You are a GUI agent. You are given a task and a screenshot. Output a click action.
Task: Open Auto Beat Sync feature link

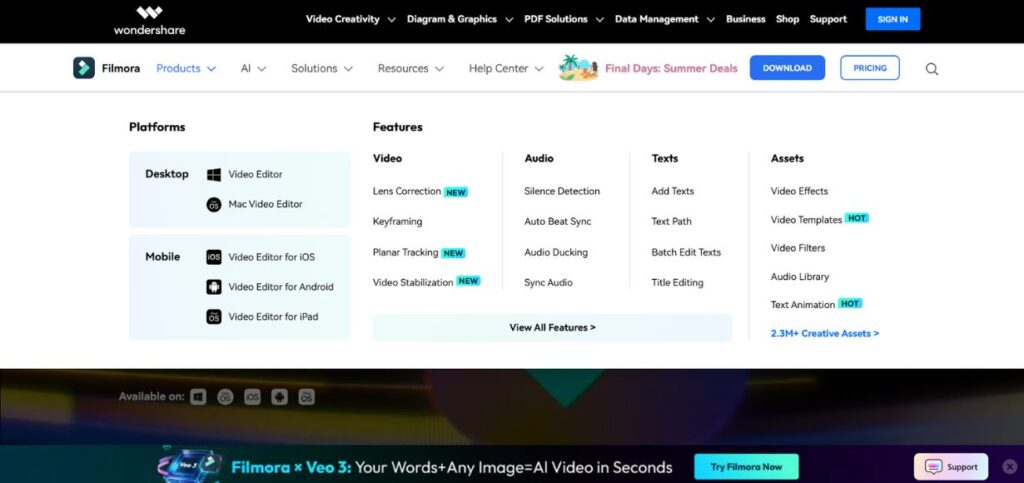point(558,221)
